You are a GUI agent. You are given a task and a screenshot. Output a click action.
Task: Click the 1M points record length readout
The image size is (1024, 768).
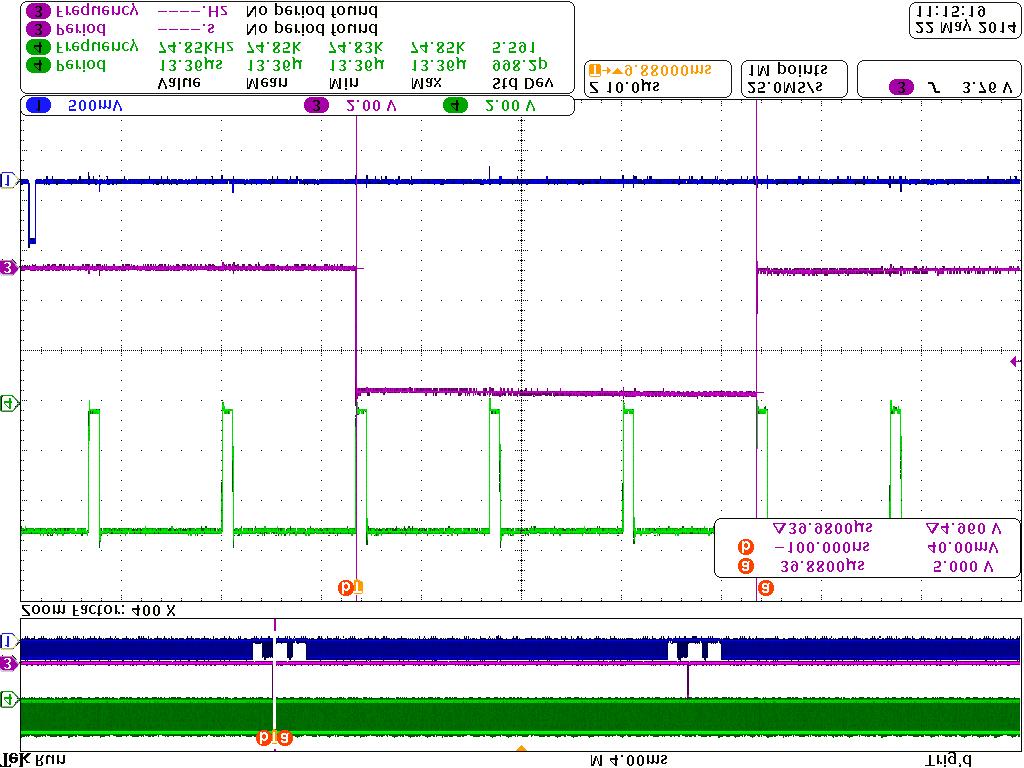pyautogui.click(x=788, y=70)
